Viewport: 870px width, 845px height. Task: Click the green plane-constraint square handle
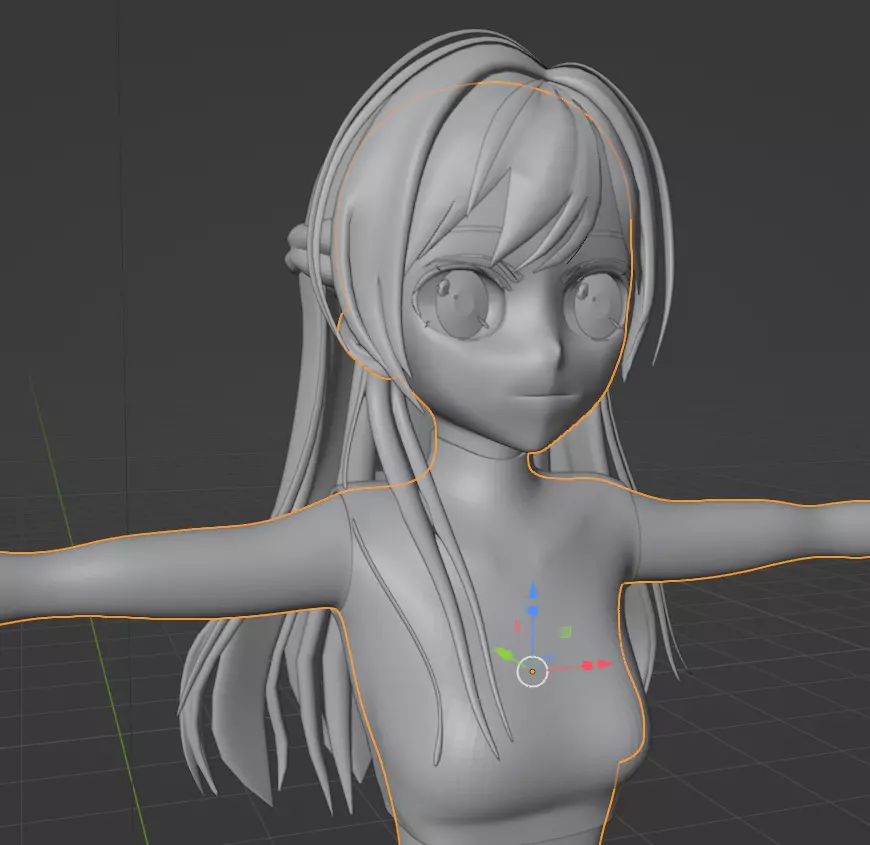[565, 632]
